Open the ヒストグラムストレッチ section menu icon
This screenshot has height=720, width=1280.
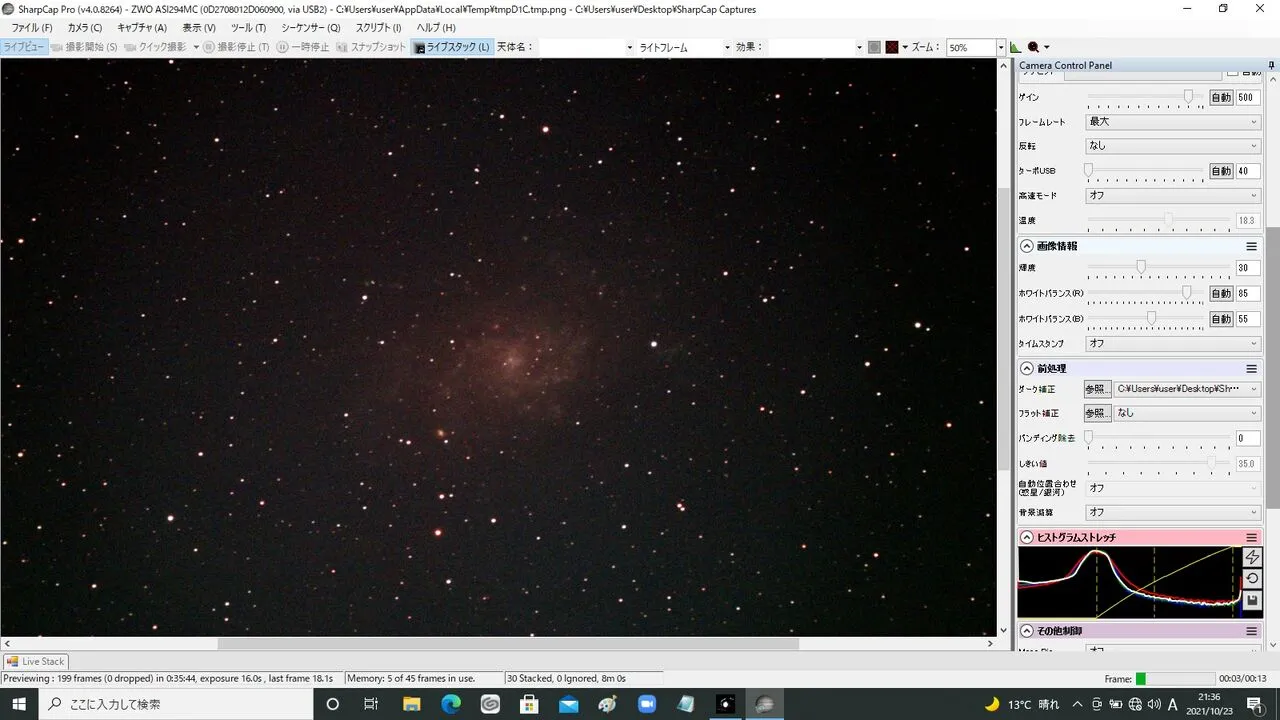[1251, 537]
